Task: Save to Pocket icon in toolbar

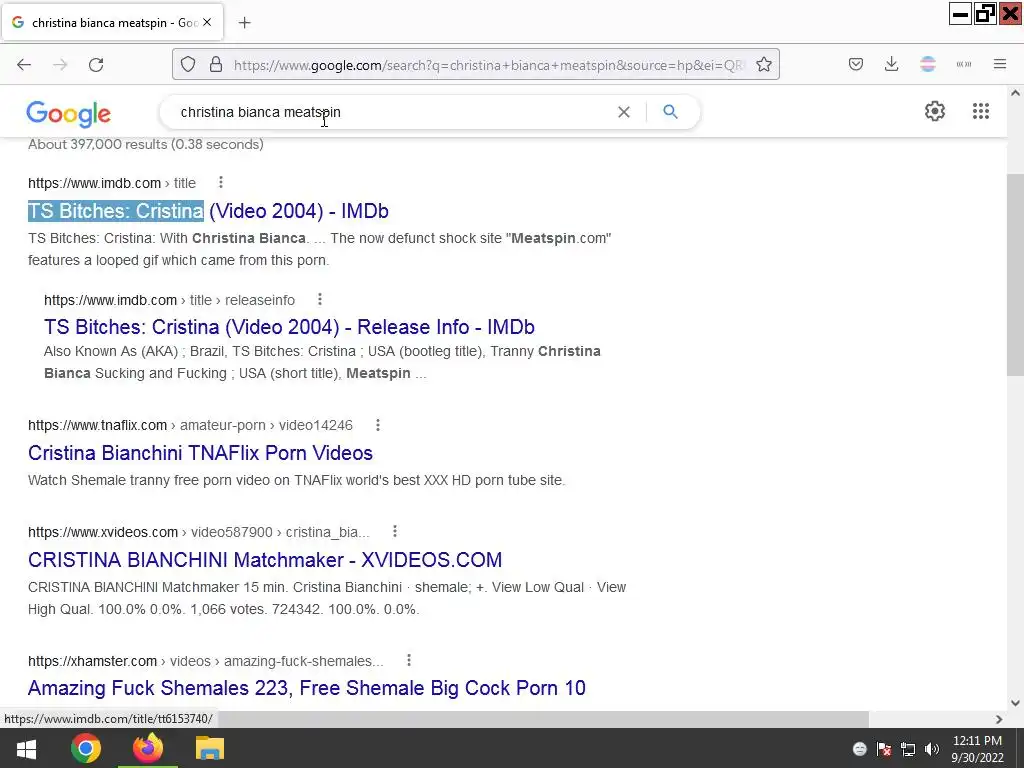Action: pyautogui.click(x=856, y=64)
